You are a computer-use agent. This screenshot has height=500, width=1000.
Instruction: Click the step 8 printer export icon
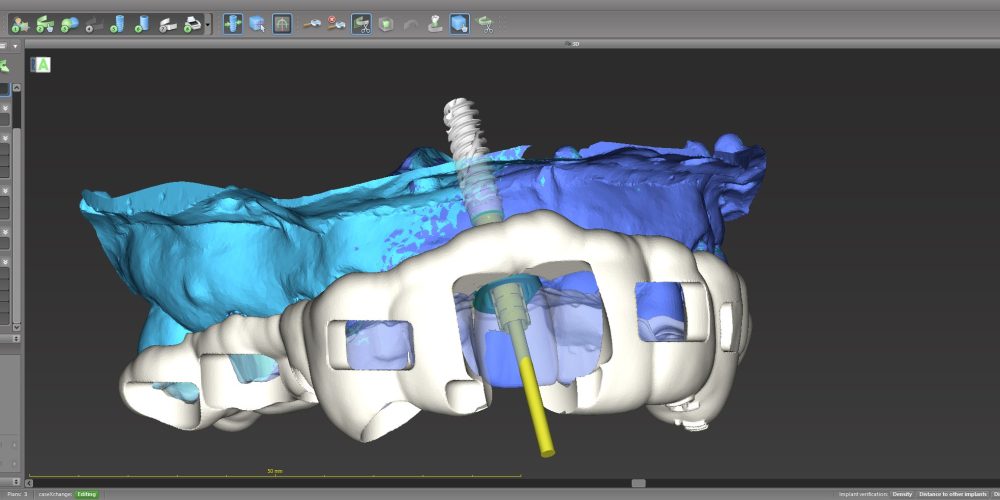(x=193, y=23)
